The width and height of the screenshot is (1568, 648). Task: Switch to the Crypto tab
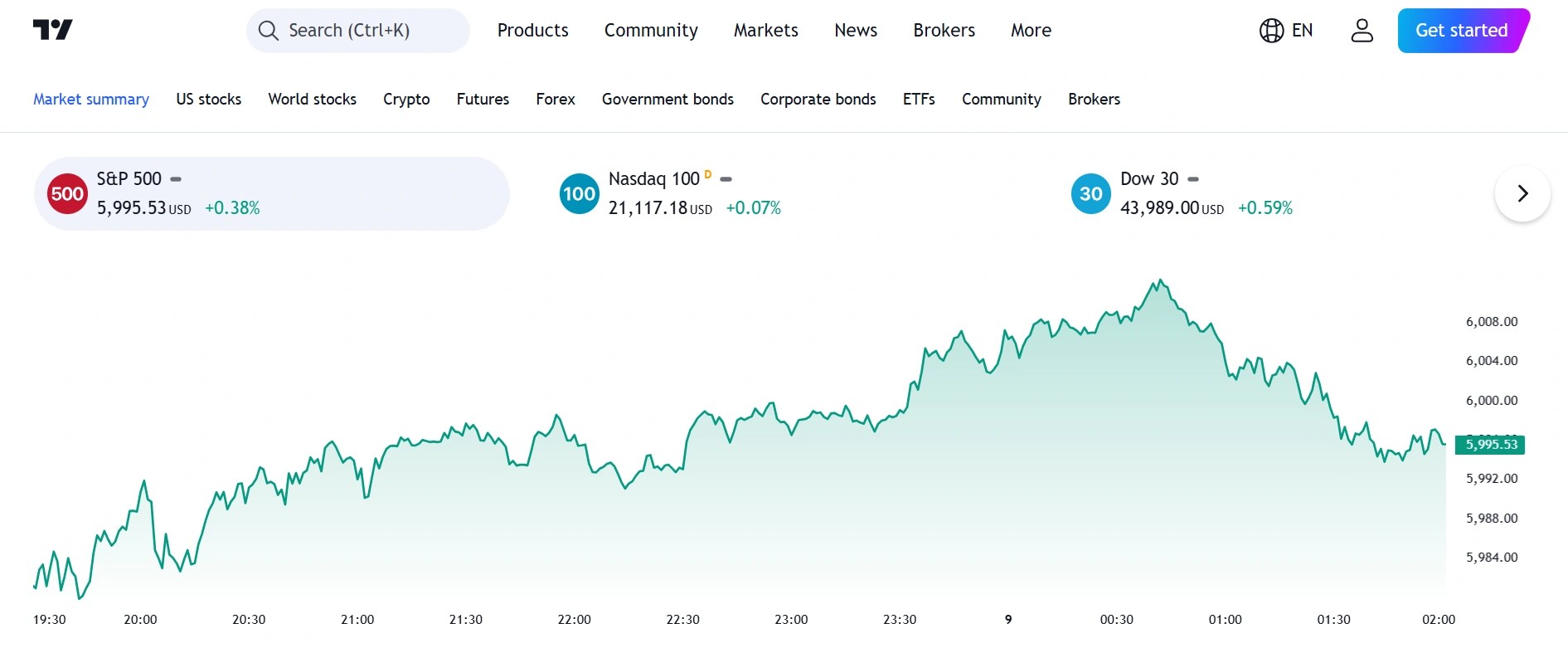coord(406,99)
